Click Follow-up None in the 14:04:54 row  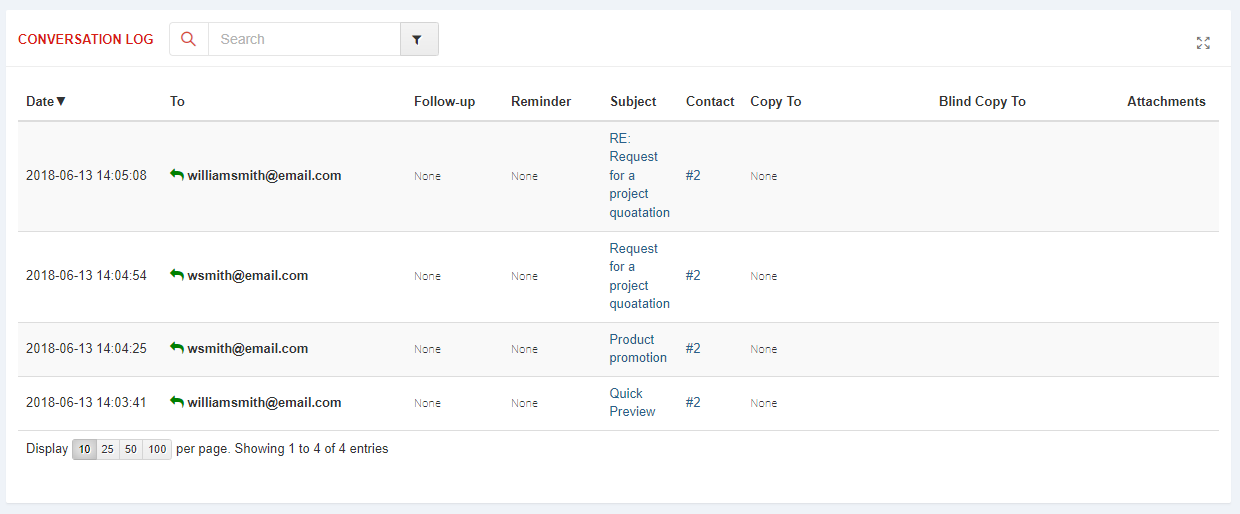click(427, 276)
